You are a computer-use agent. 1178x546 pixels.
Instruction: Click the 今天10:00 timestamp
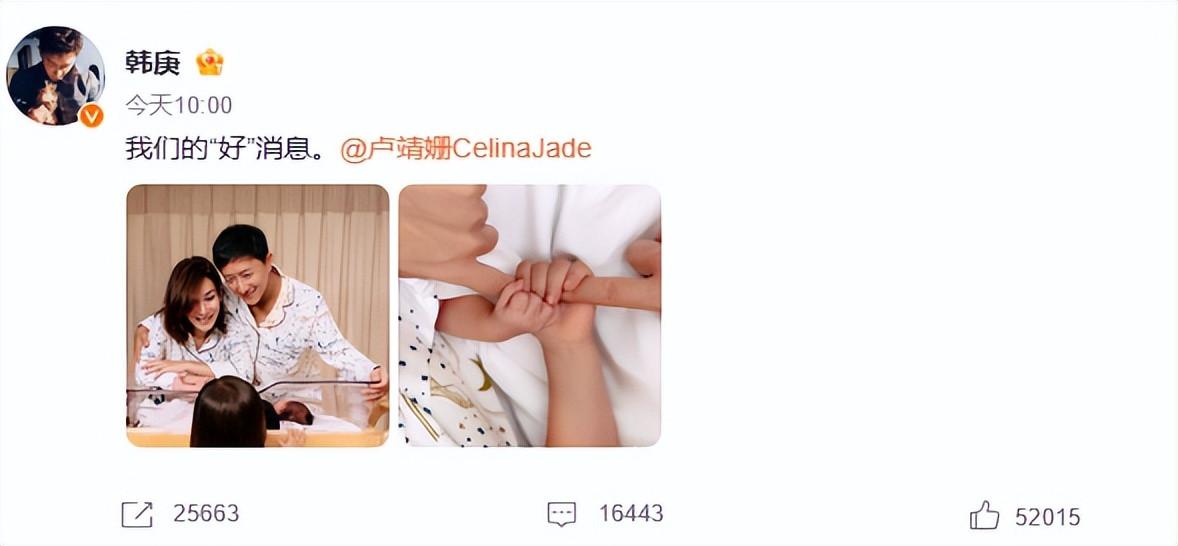pos(179,105)
